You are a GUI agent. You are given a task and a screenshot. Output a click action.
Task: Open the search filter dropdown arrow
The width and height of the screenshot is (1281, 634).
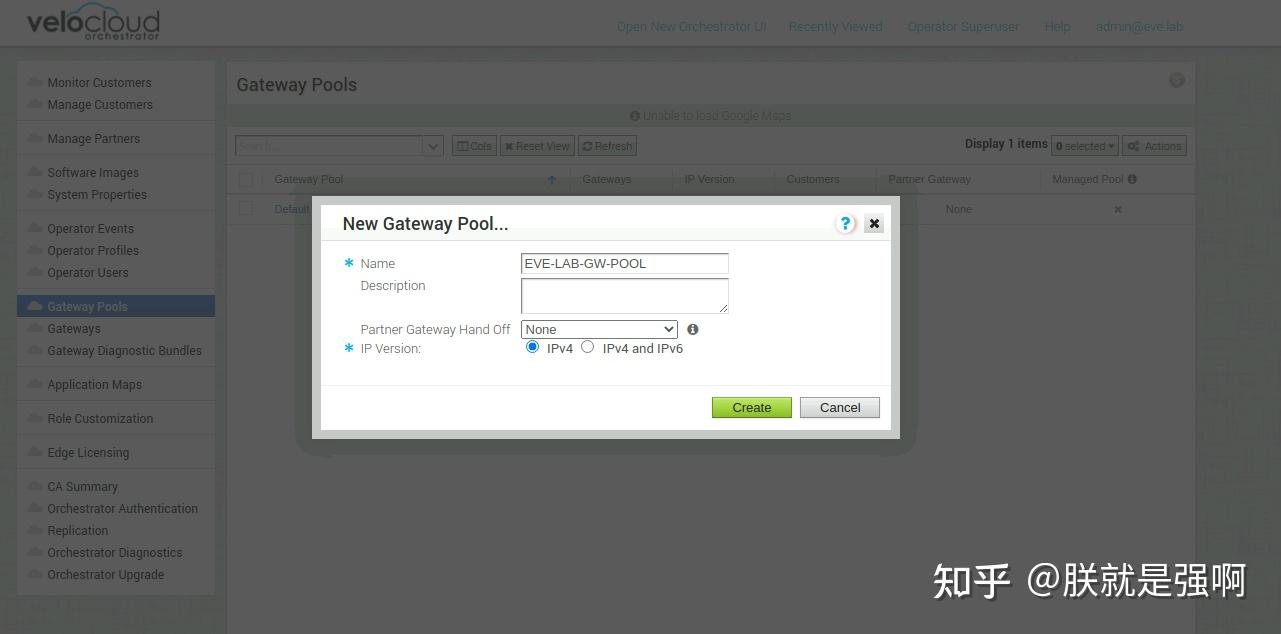pos(432,146)
